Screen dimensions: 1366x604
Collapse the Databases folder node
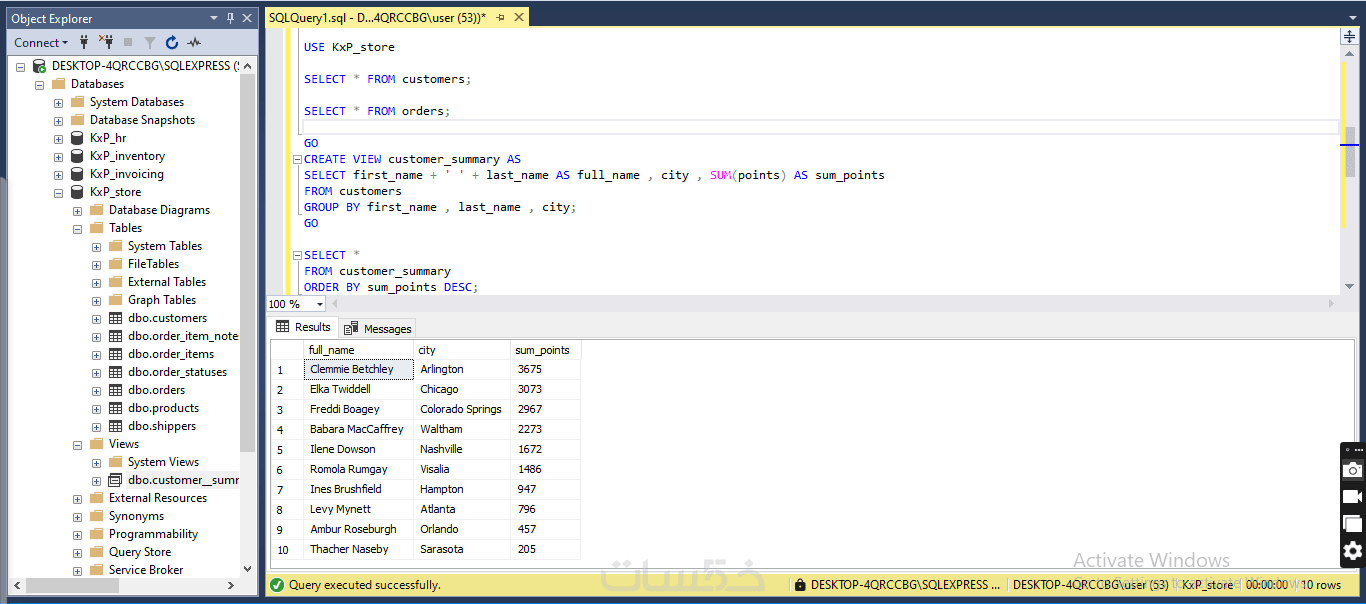(39, 84)
